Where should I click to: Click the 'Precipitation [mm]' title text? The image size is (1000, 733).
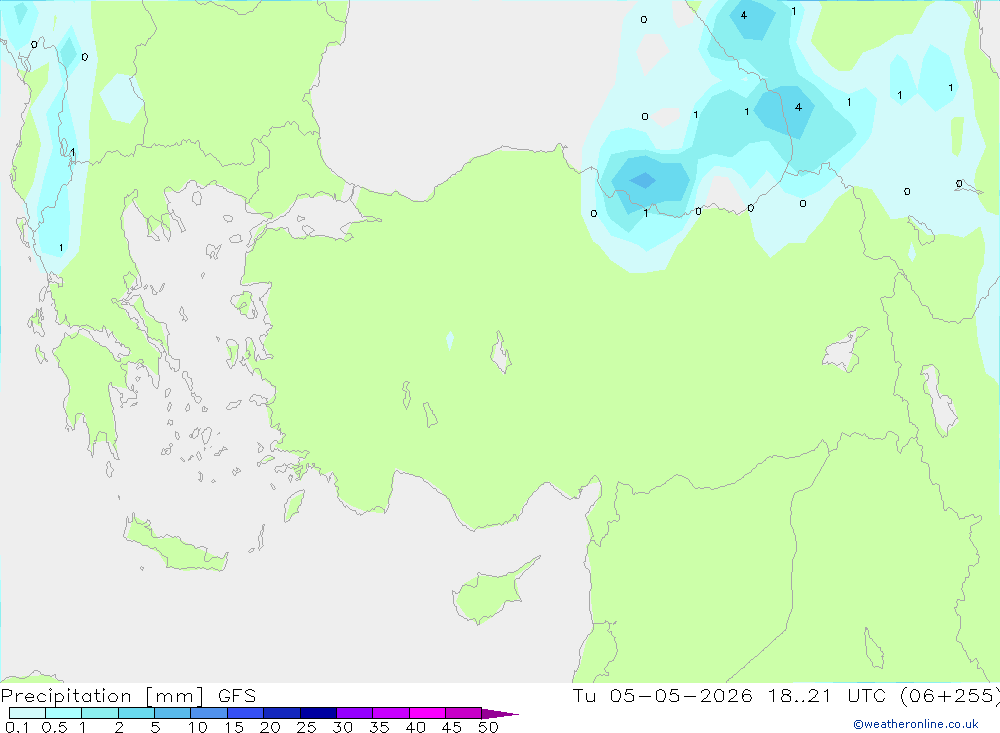coord(102,696)
